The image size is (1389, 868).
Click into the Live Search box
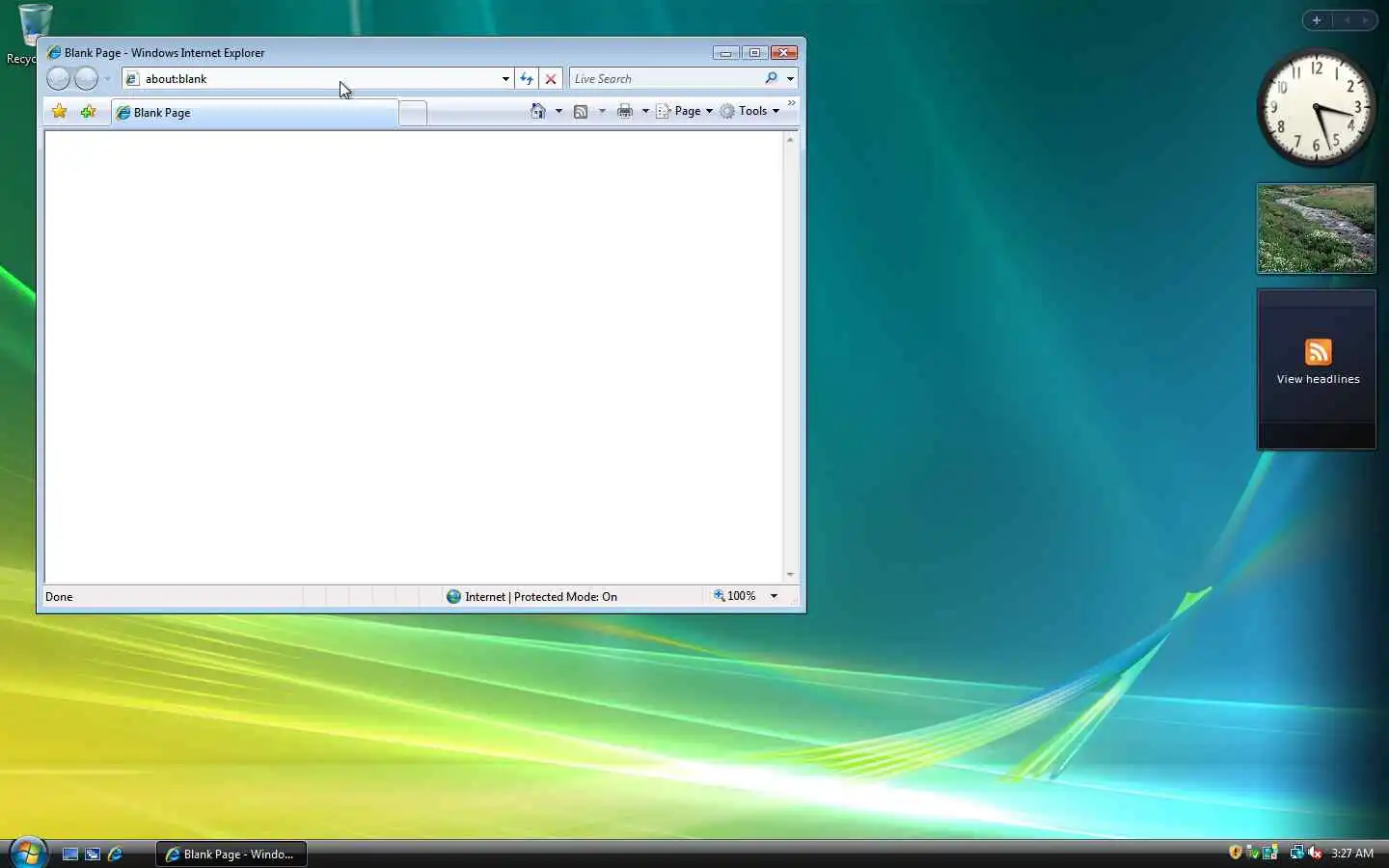[666, 79]
